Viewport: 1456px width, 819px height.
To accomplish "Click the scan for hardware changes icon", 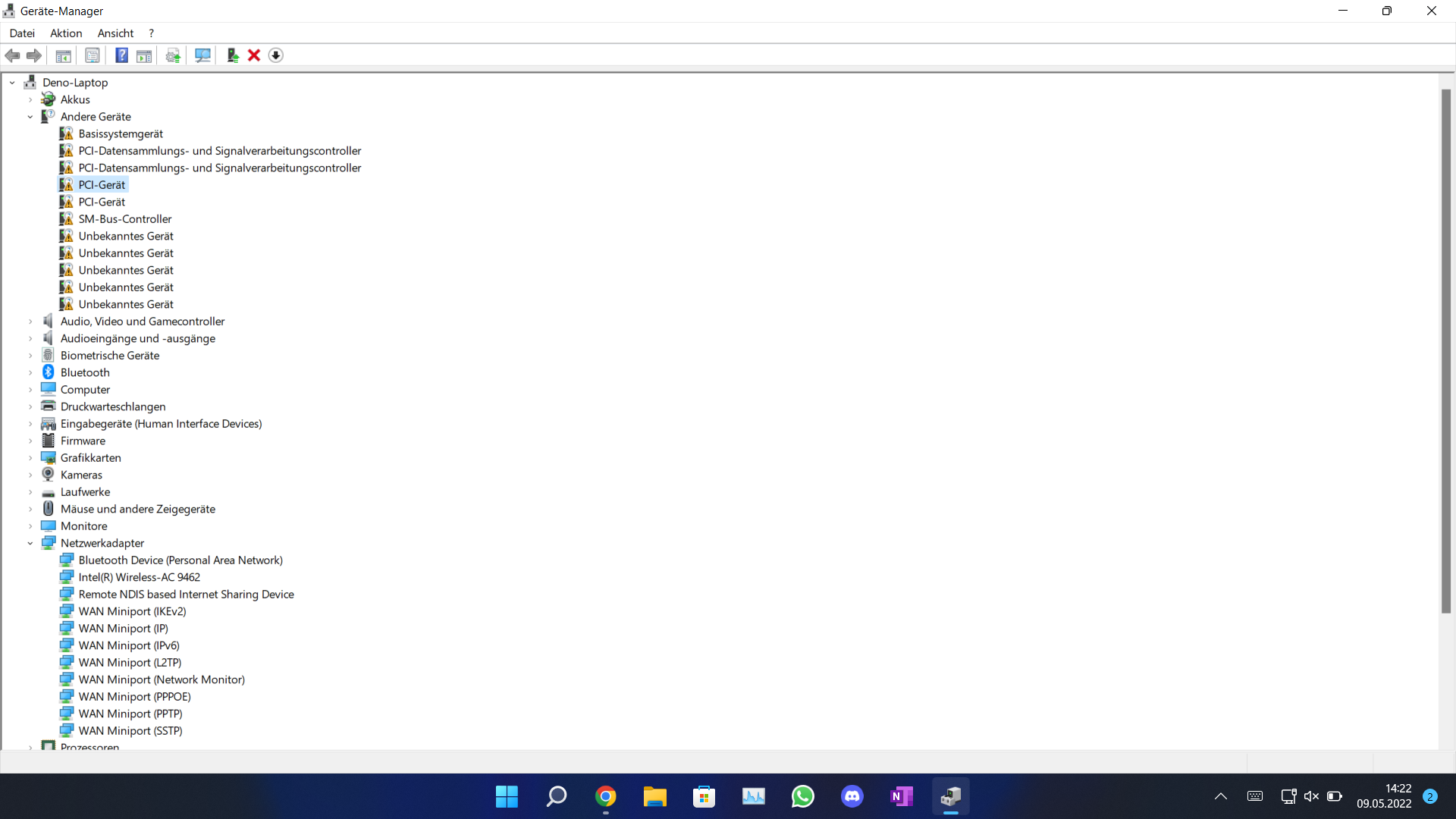I will tap(202, 55).
